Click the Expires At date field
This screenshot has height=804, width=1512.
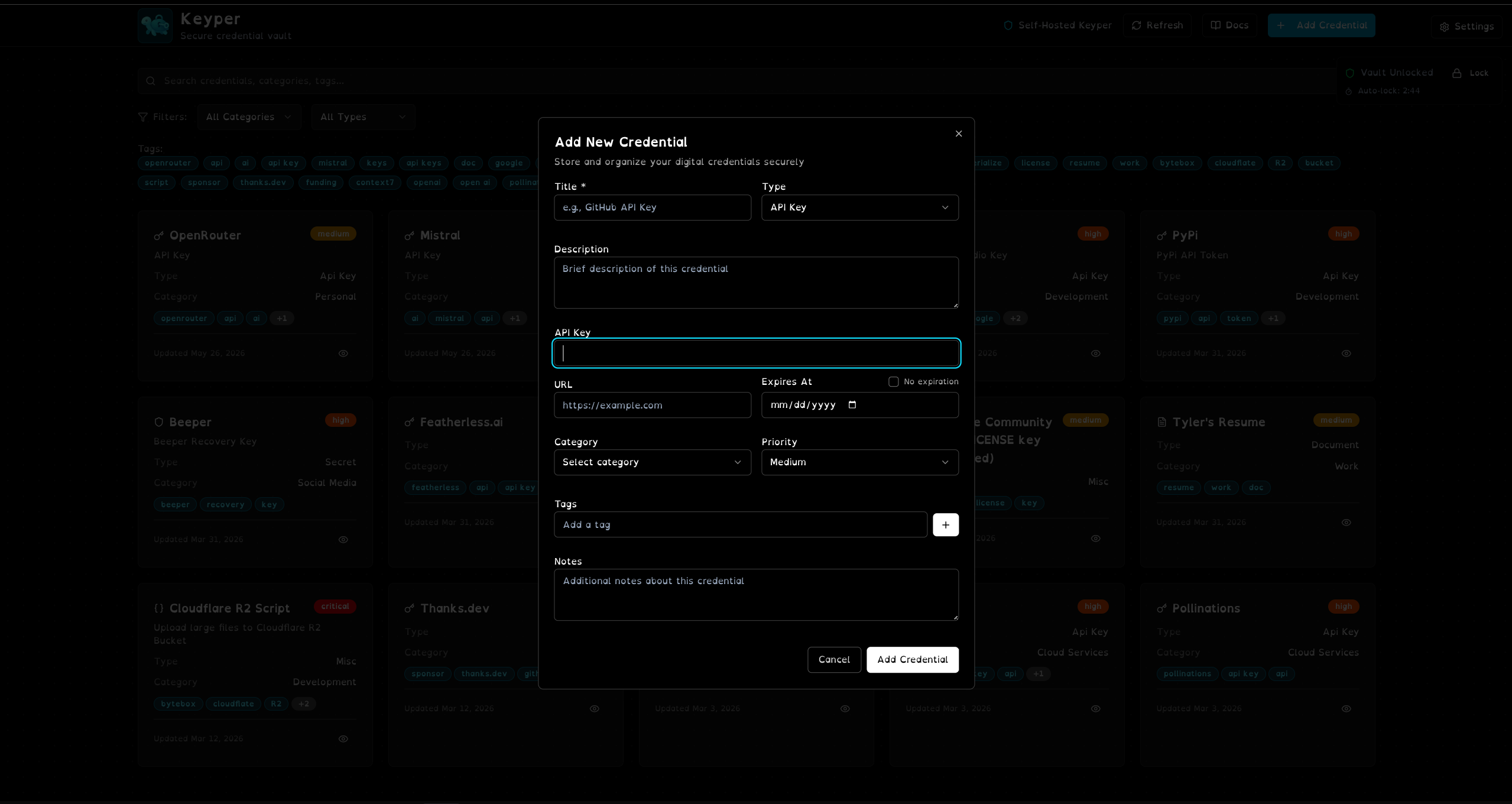pos(860,405)
